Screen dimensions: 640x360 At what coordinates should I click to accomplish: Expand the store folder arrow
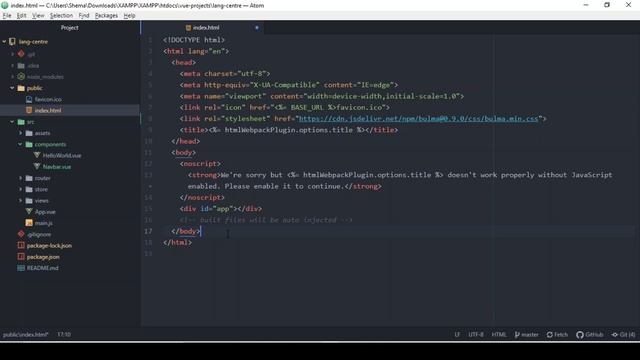pos(20,189)
